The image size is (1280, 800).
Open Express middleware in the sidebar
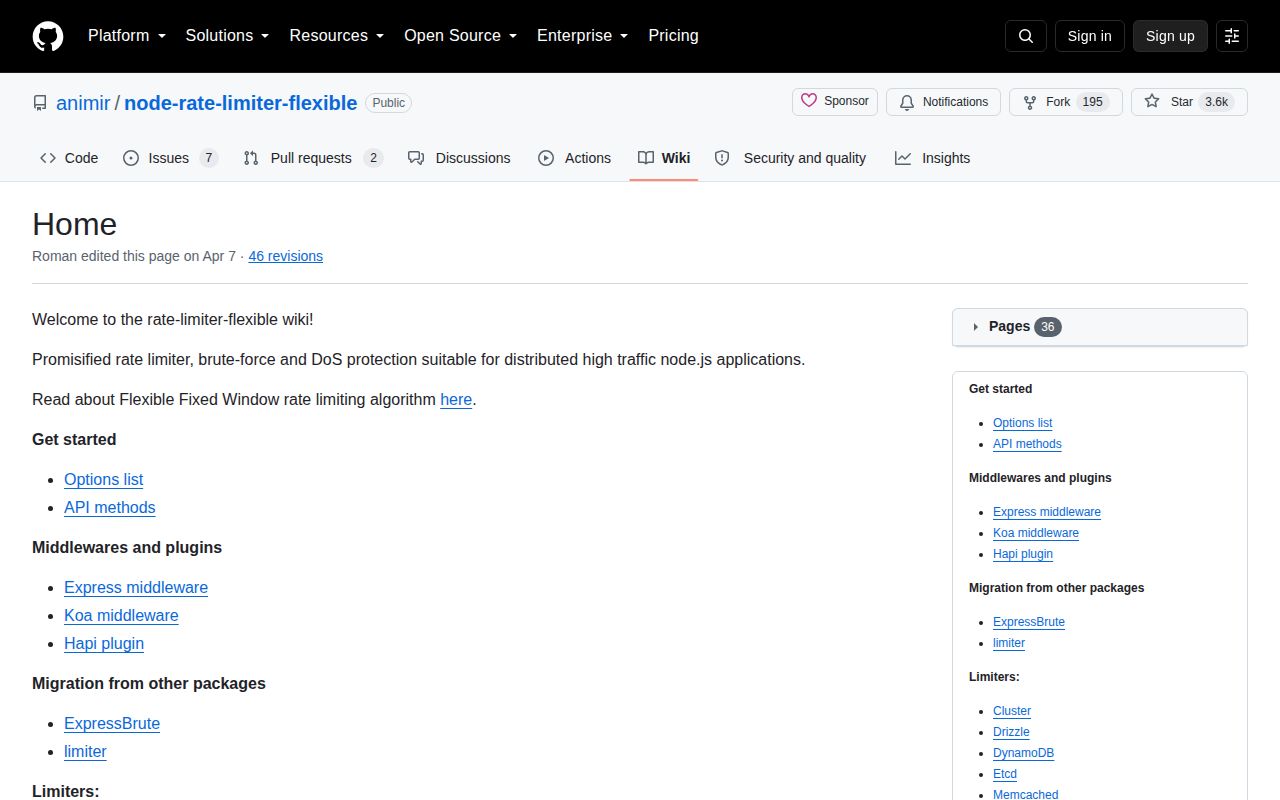pos(1047,512)
